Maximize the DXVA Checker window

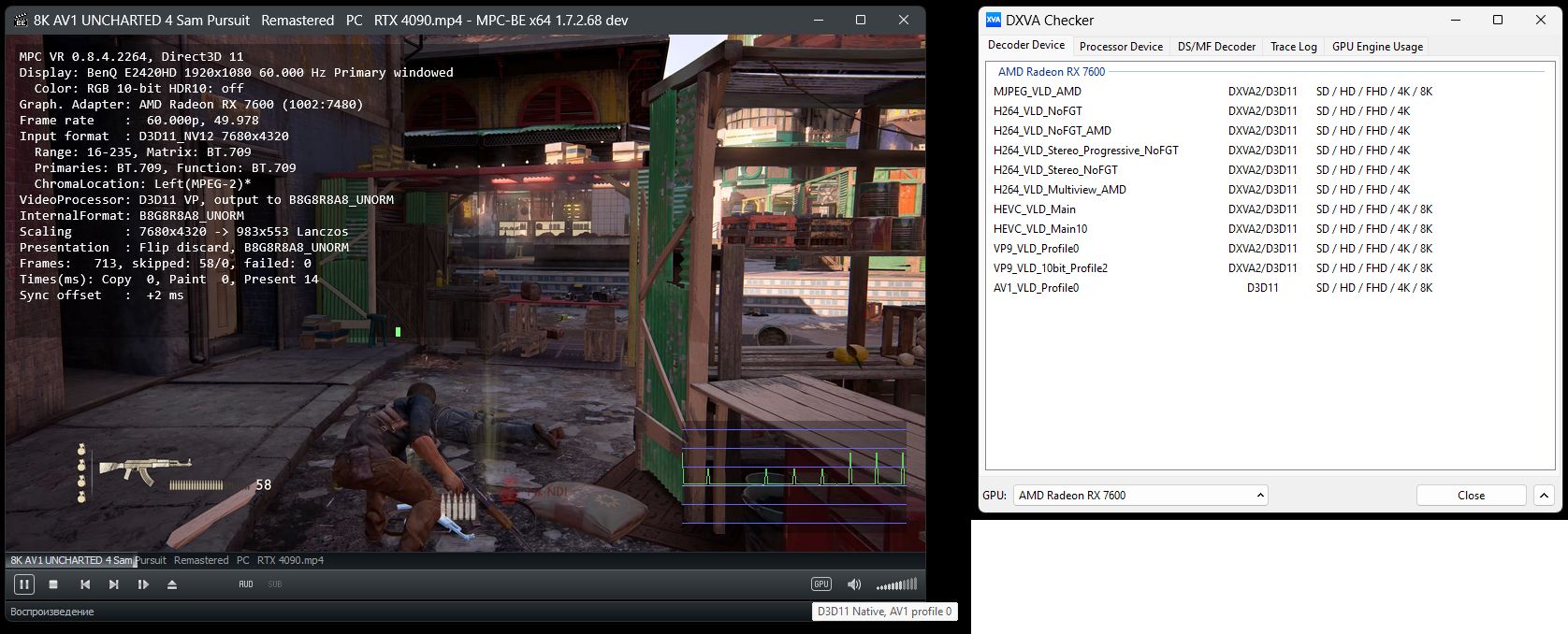pos(1498,20)
